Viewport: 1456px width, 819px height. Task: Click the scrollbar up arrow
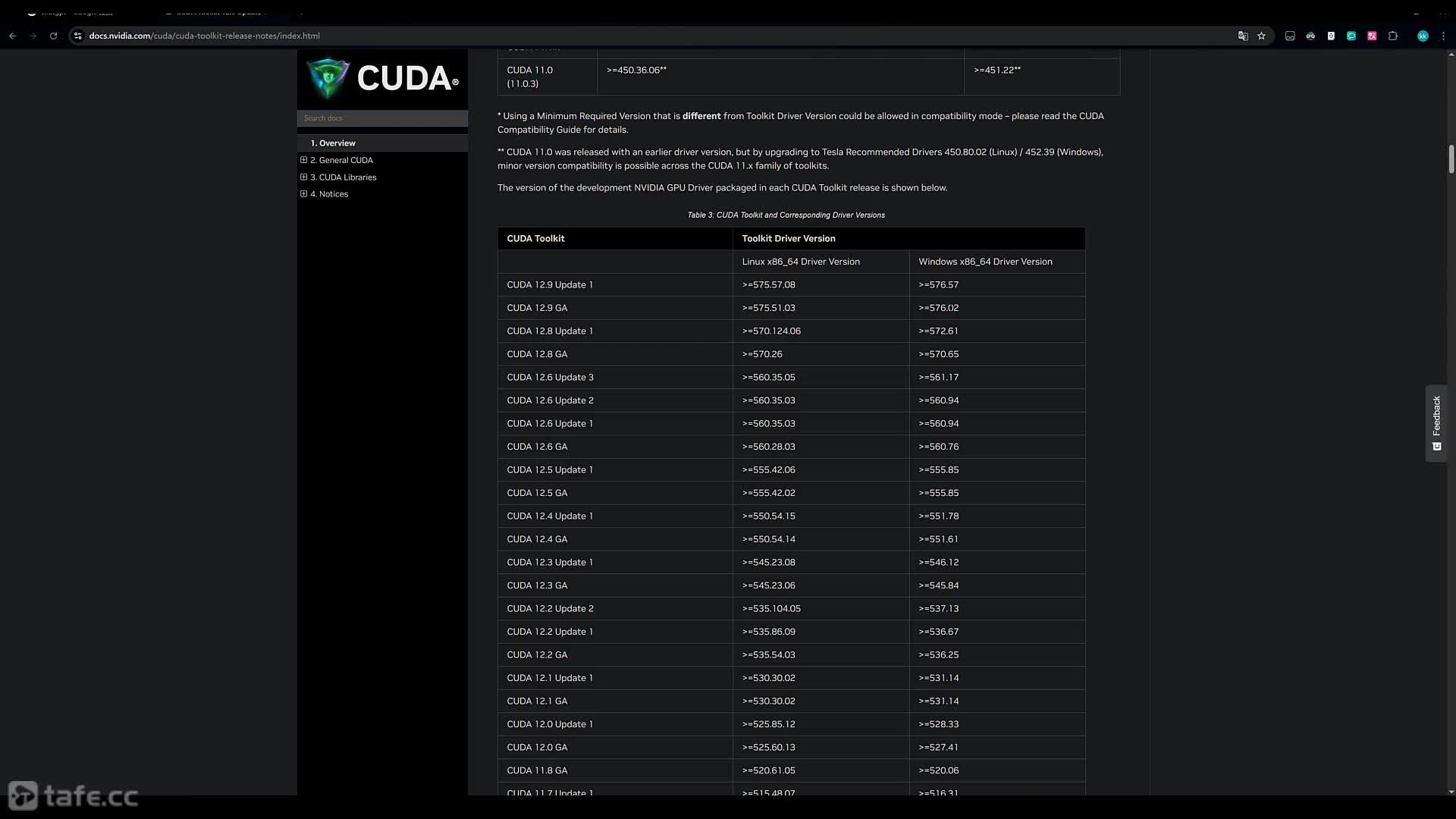click(1451, 54)
